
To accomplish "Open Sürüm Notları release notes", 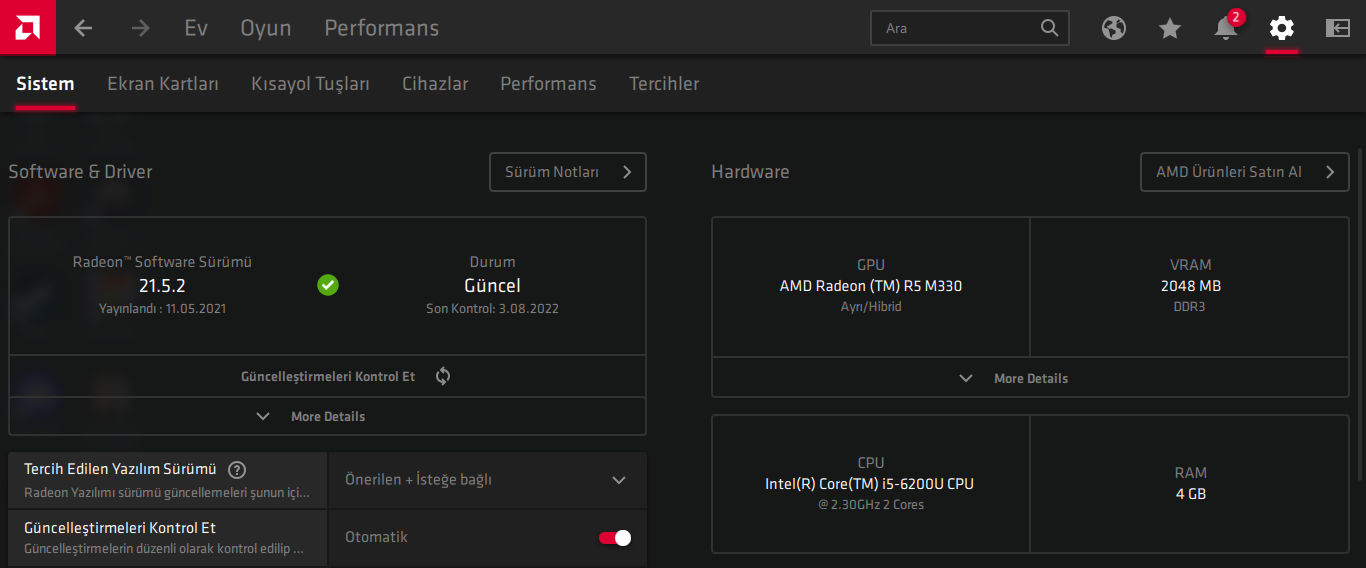I will (567, 172).
